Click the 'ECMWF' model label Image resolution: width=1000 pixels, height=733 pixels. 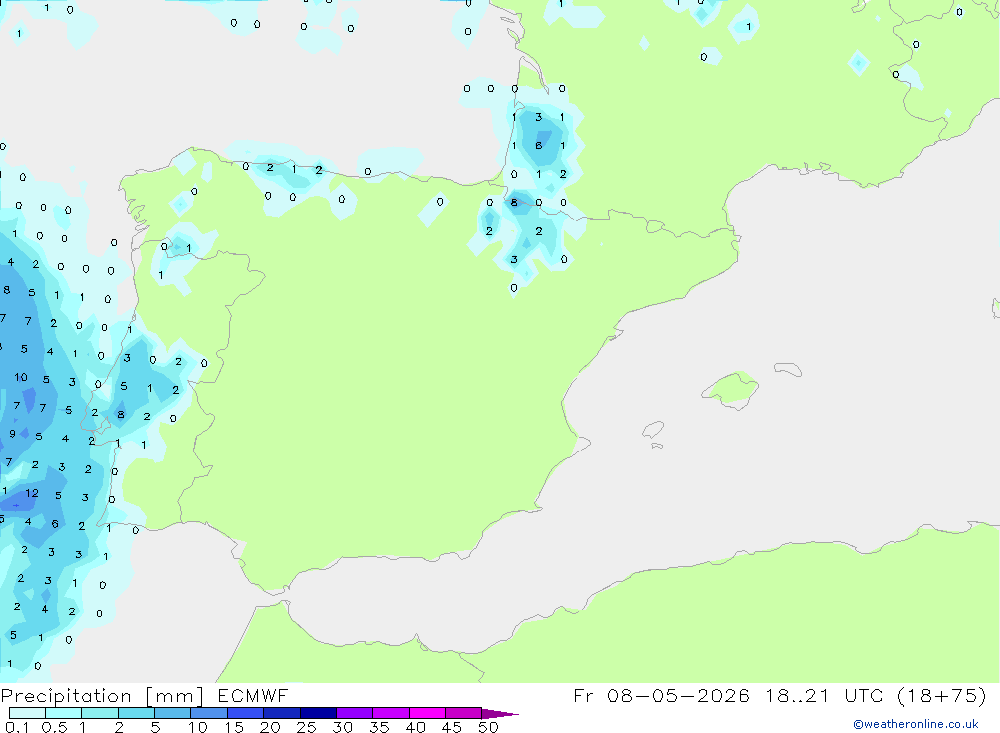click(253, 695)
